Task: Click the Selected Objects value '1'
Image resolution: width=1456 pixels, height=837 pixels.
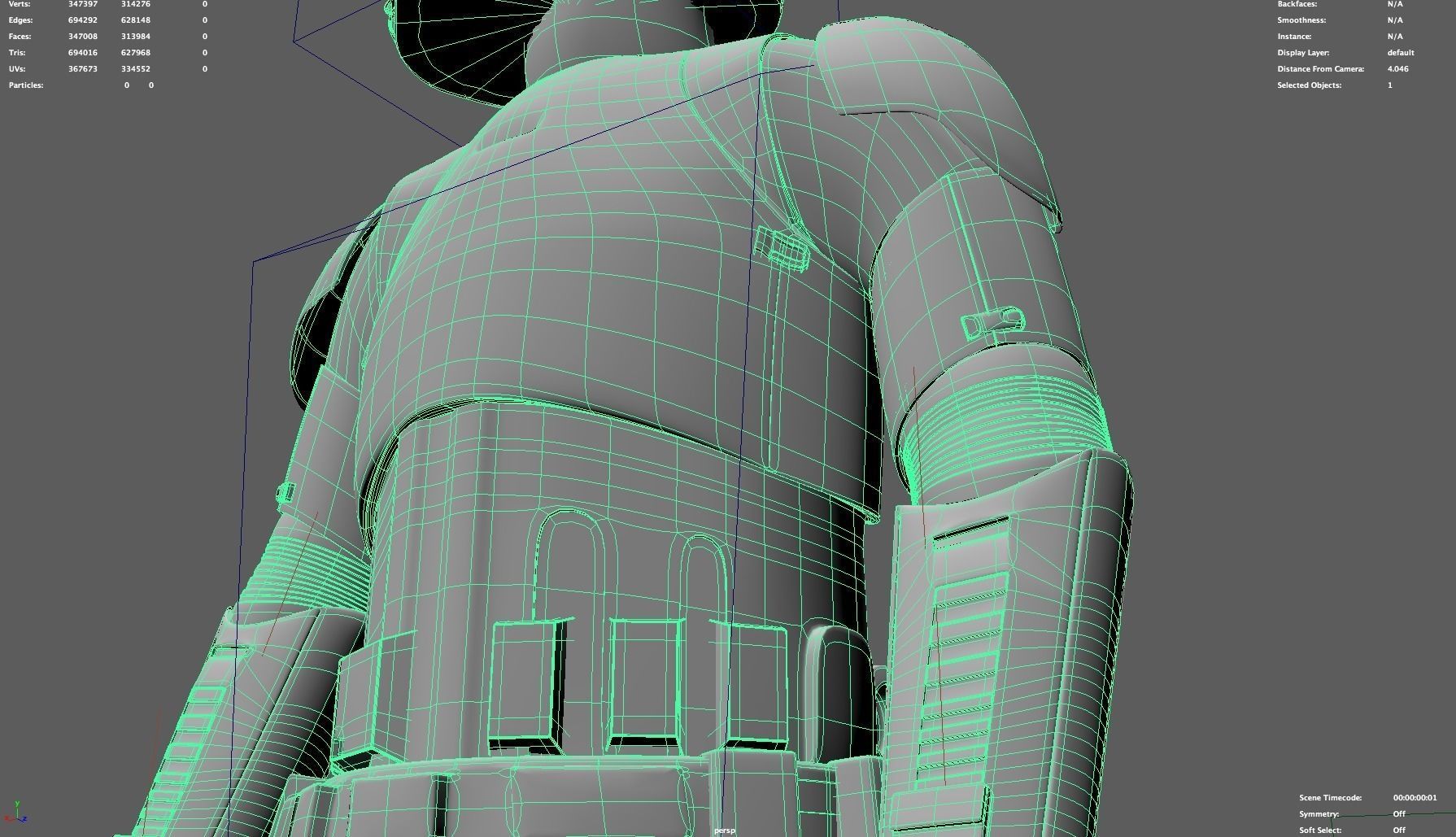Action: point(1390,85)
